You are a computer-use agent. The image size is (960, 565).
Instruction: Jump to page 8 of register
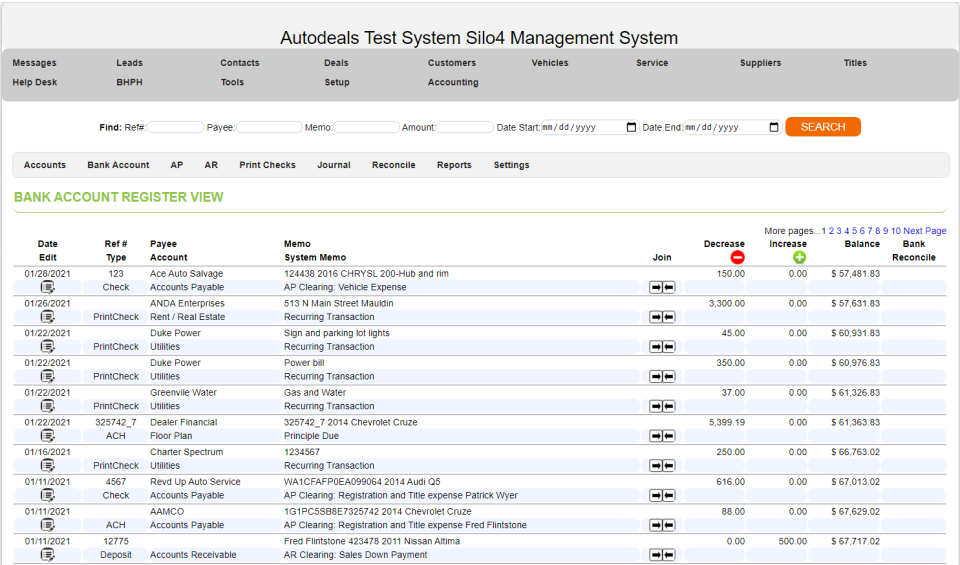[878, 231]
